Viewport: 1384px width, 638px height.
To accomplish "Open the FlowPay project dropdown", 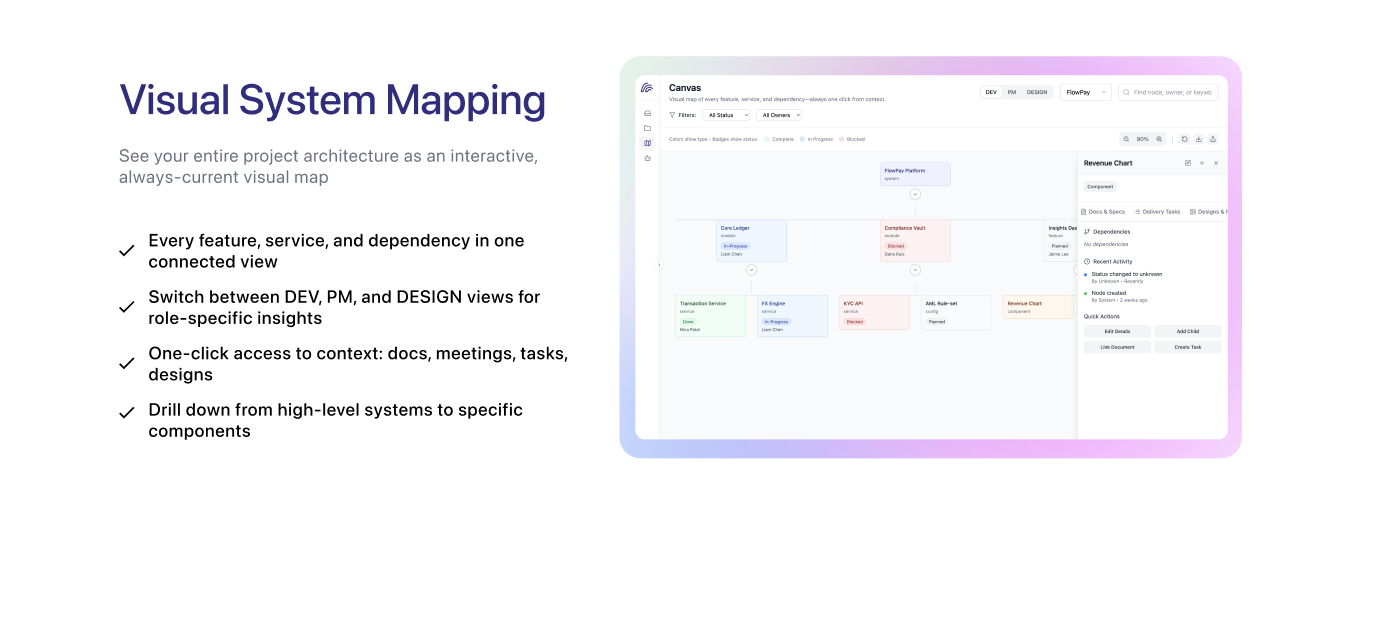I will [1086, 92].
